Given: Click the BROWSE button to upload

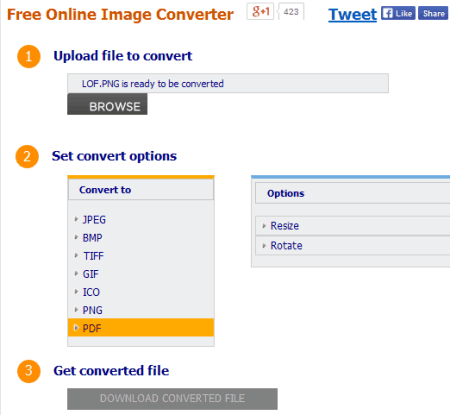Looking at the screenshot, I should (107, 104).
